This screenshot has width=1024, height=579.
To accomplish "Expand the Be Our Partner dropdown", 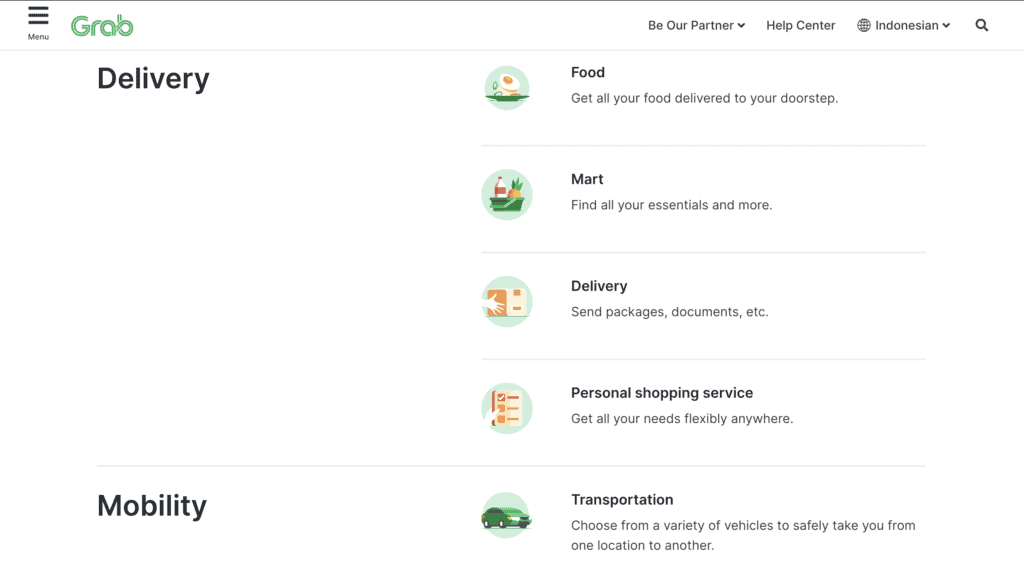I will pos(696,25).
